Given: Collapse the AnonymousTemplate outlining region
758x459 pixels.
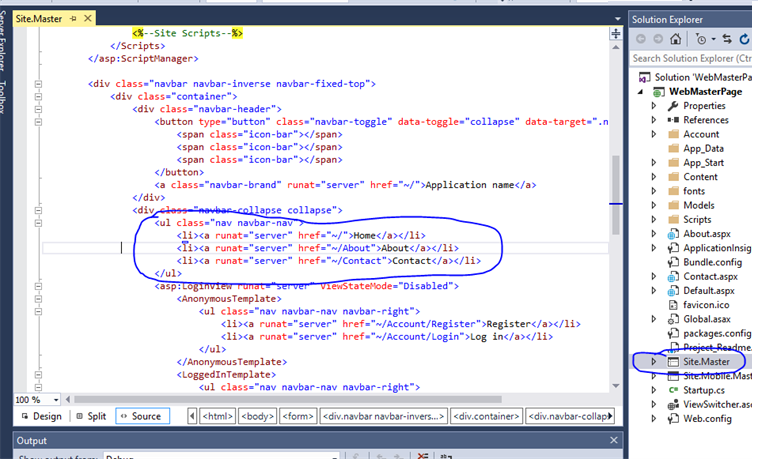Looking at the screenshot, I should [x=38, y=299].
